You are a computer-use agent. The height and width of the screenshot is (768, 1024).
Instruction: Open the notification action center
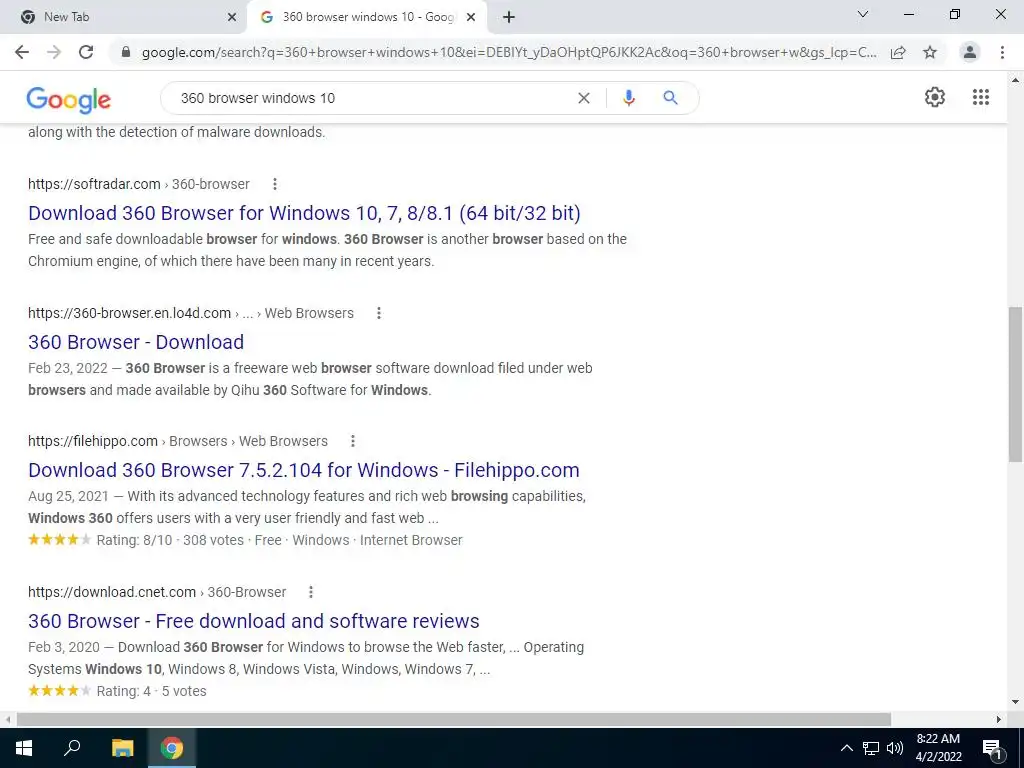(x=993, y=748)
